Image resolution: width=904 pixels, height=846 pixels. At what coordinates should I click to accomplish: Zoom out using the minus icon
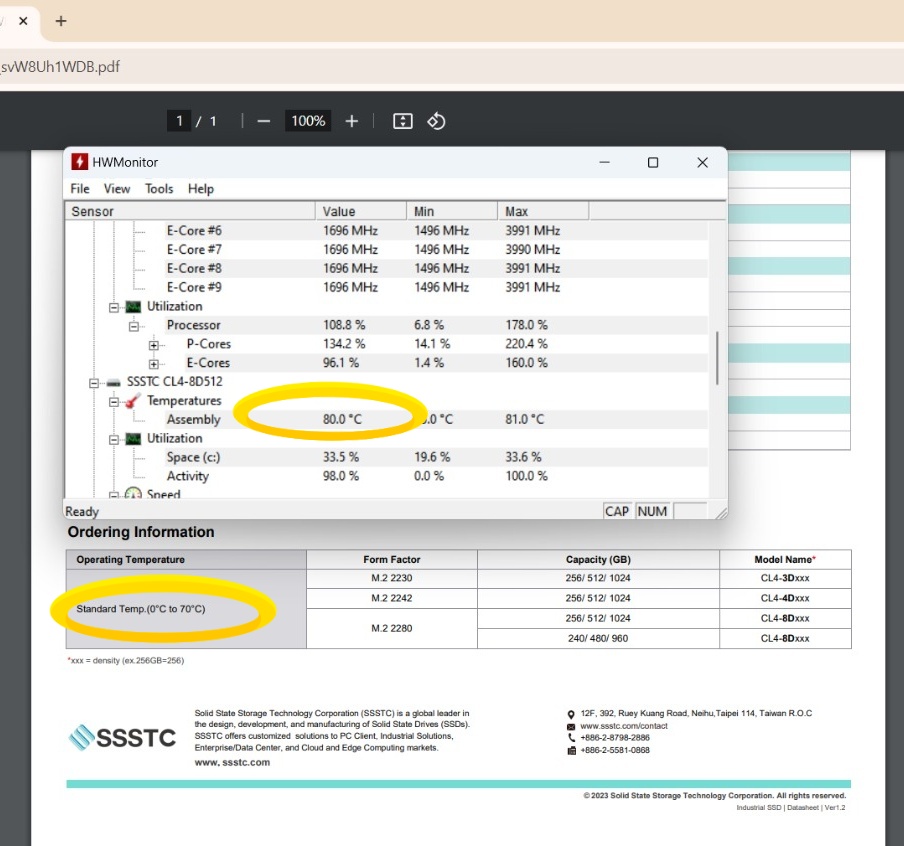pyautogui.click(x=264, y=120)
